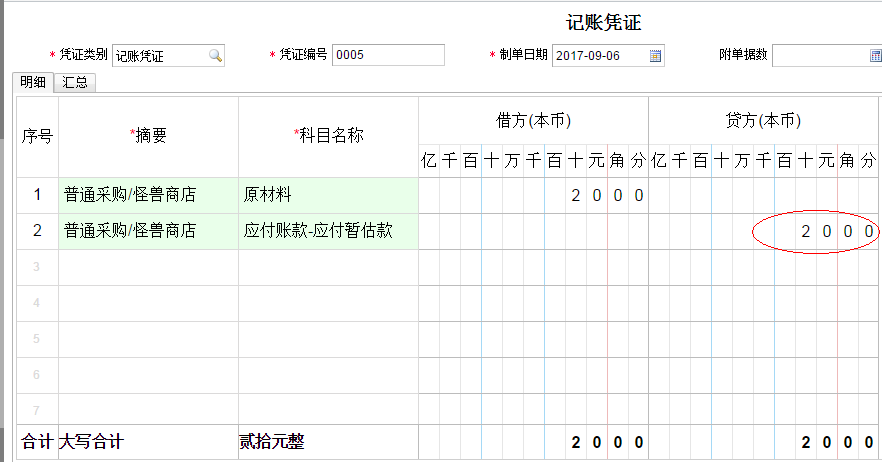
Task: Click the icon beside 附单据数 field
Action: pyautogui.click(x=874, y=56)
